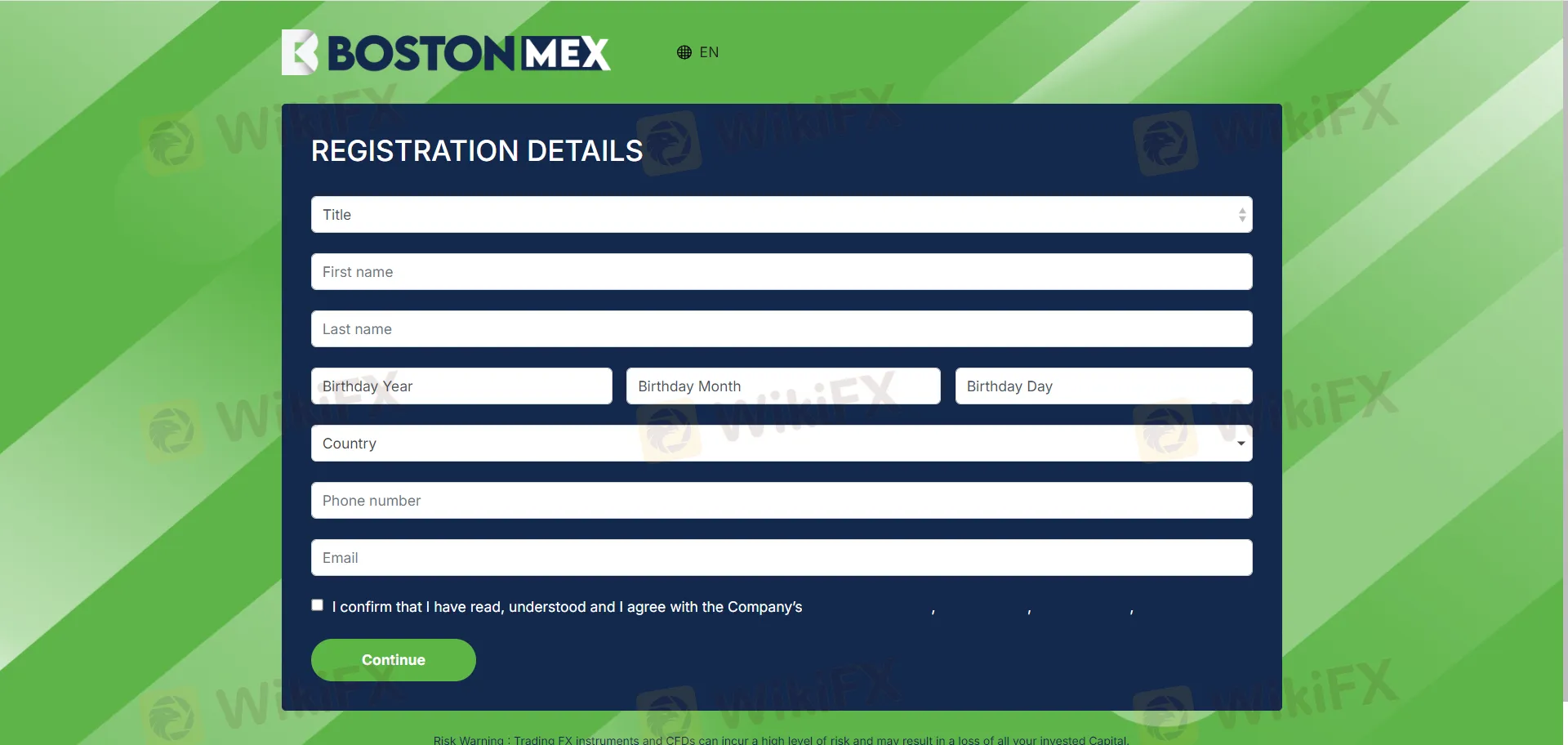This screenshot has width=1568, height=745.
Task: Click the First name input field
Action: (781, 271)
